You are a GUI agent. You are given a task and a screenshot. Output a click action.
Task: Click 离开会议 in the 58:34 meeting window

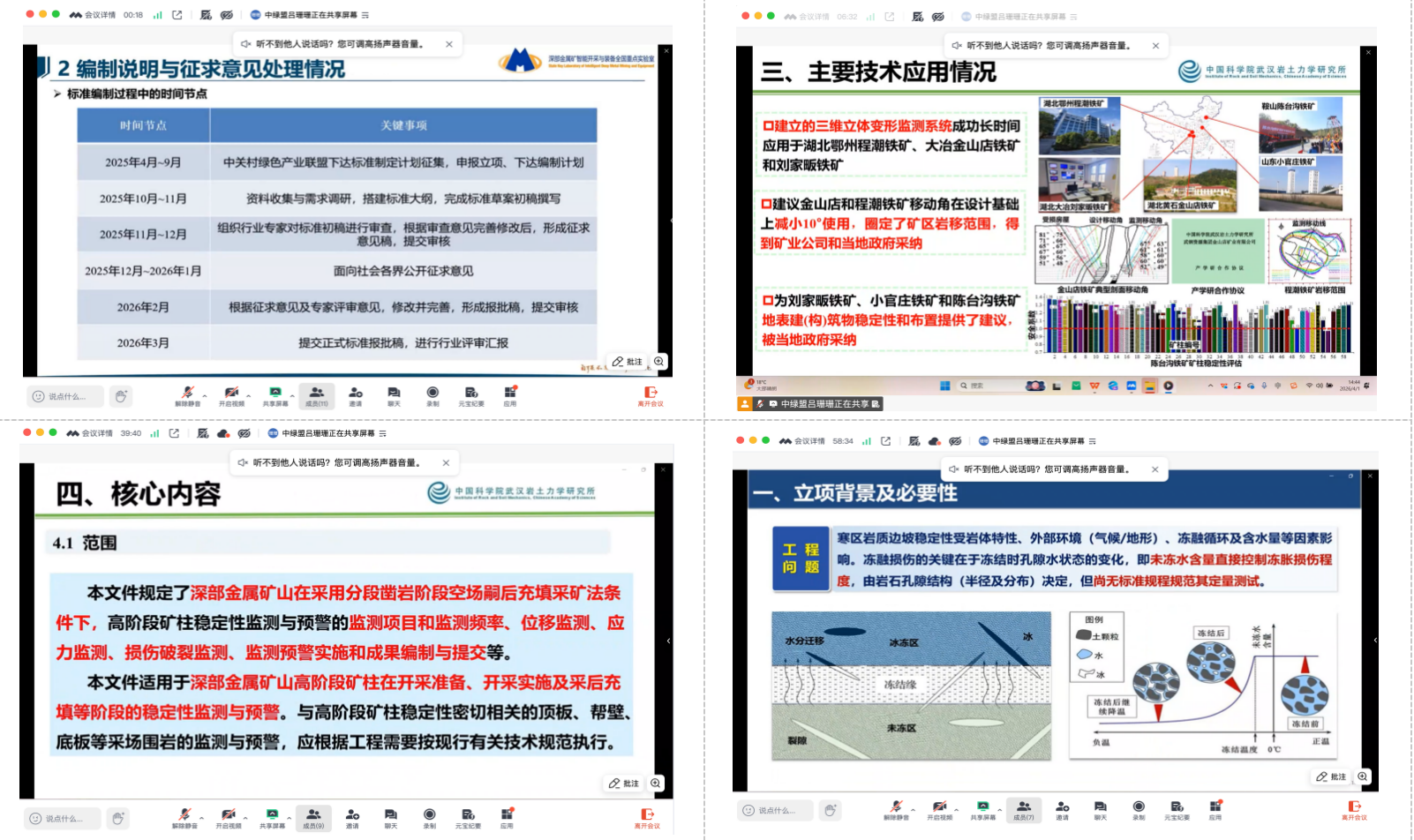point(1354,809)
